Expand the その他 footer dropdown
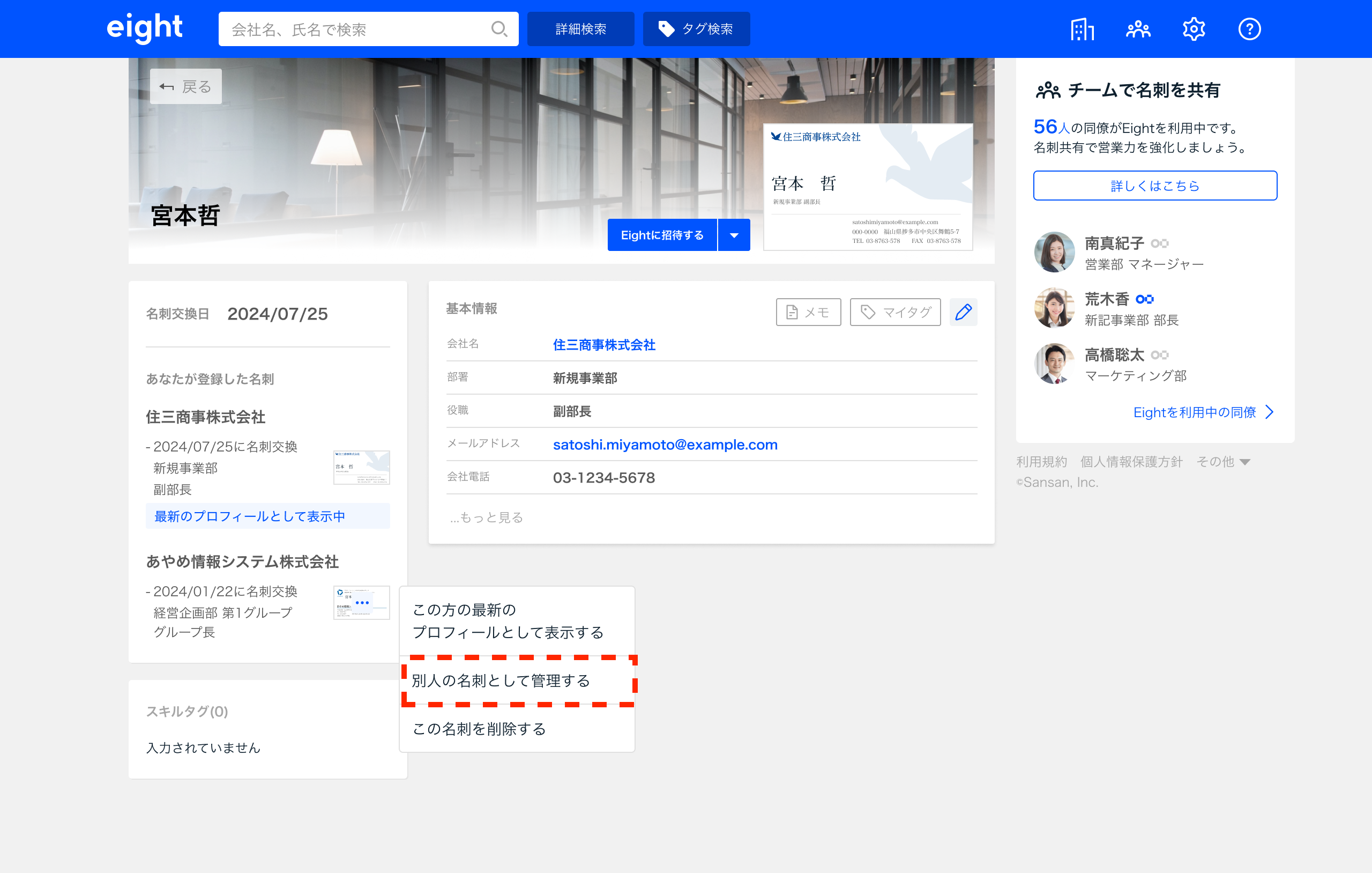This screenshot has width=1372, height=873. (x=1224, y=462)
